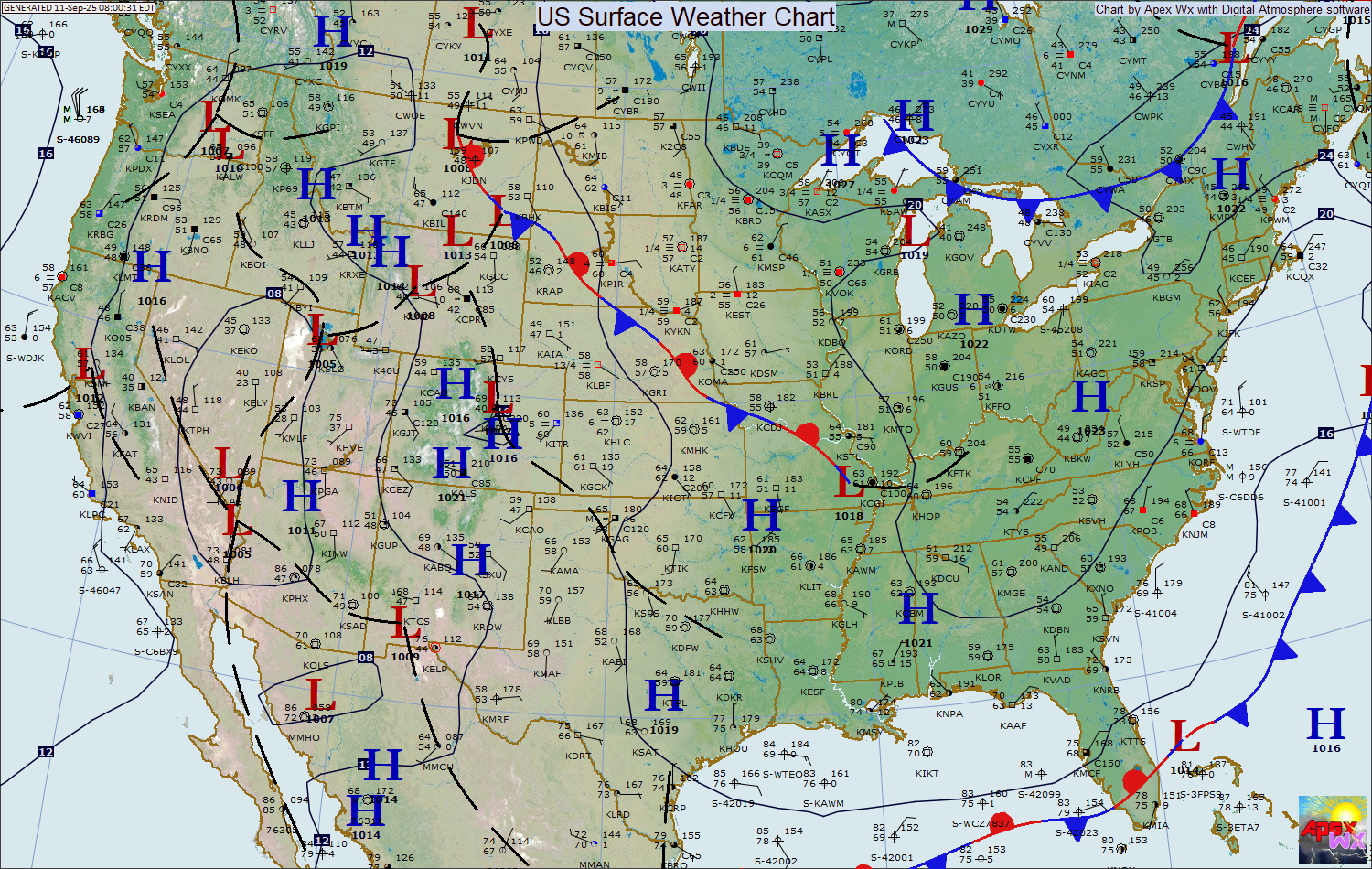The image size is (1372, 869).
Task: Click the GENERATED 11-Sep-25 timestamp
Action: click(x=80, y=7)
